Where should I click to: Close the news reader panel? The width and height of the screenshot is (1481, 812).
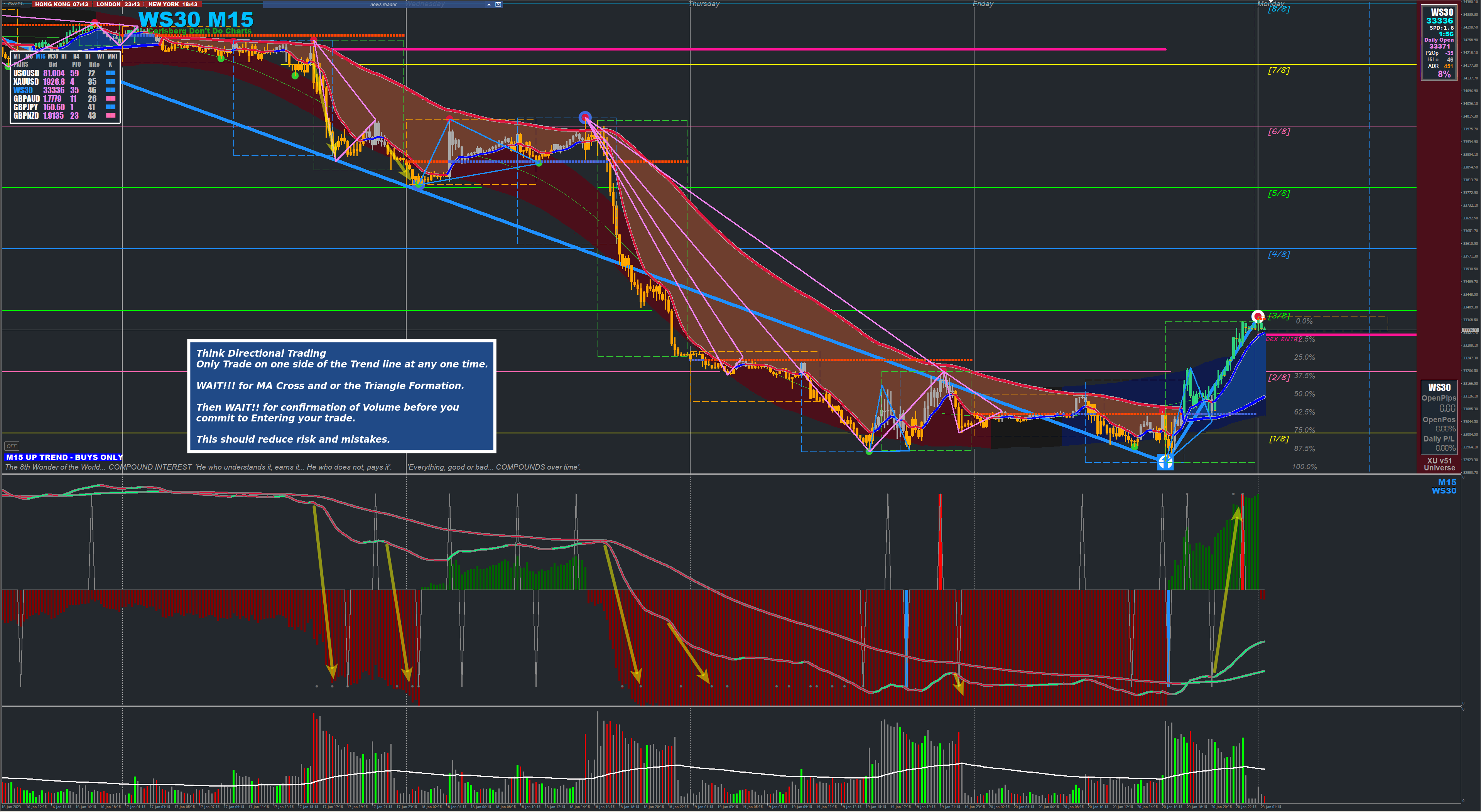click(x=498, y=4)
